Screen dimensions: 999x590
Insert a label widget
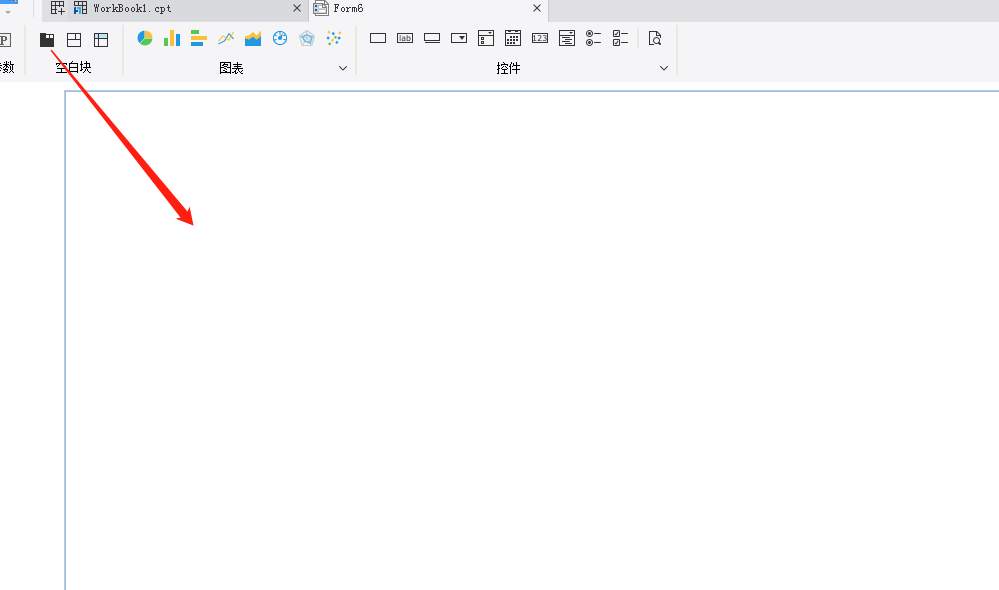point(405,38)
